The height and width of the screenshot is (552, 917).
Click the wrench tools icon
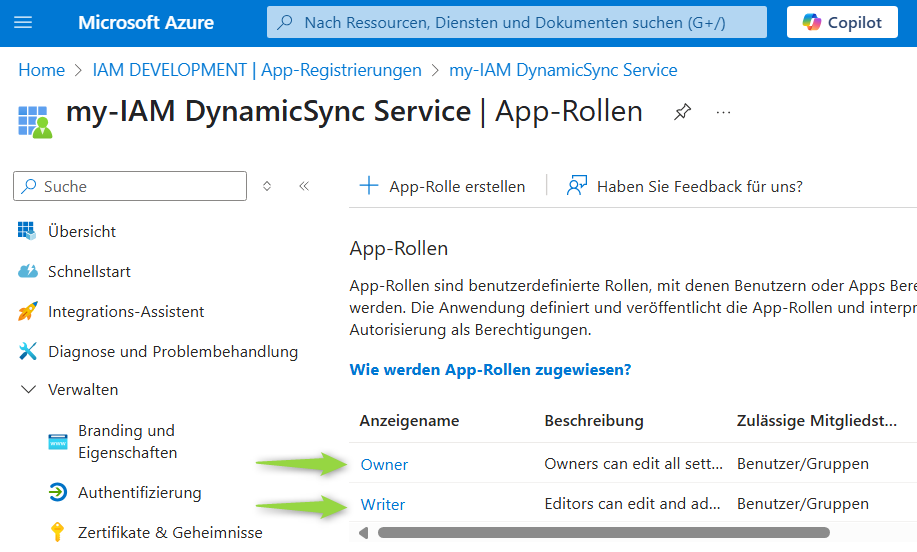tap(27, 351)
